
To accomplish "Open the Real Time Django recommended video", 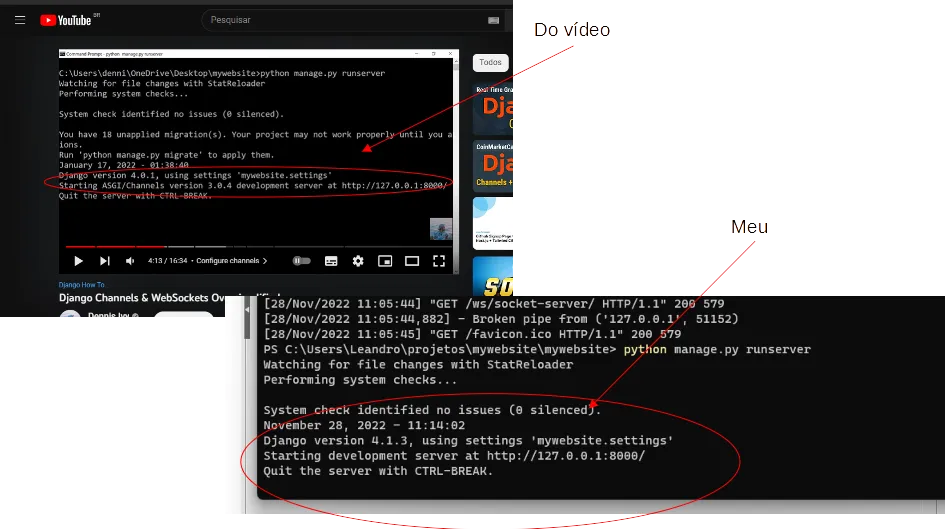I will tap(495, 107).
